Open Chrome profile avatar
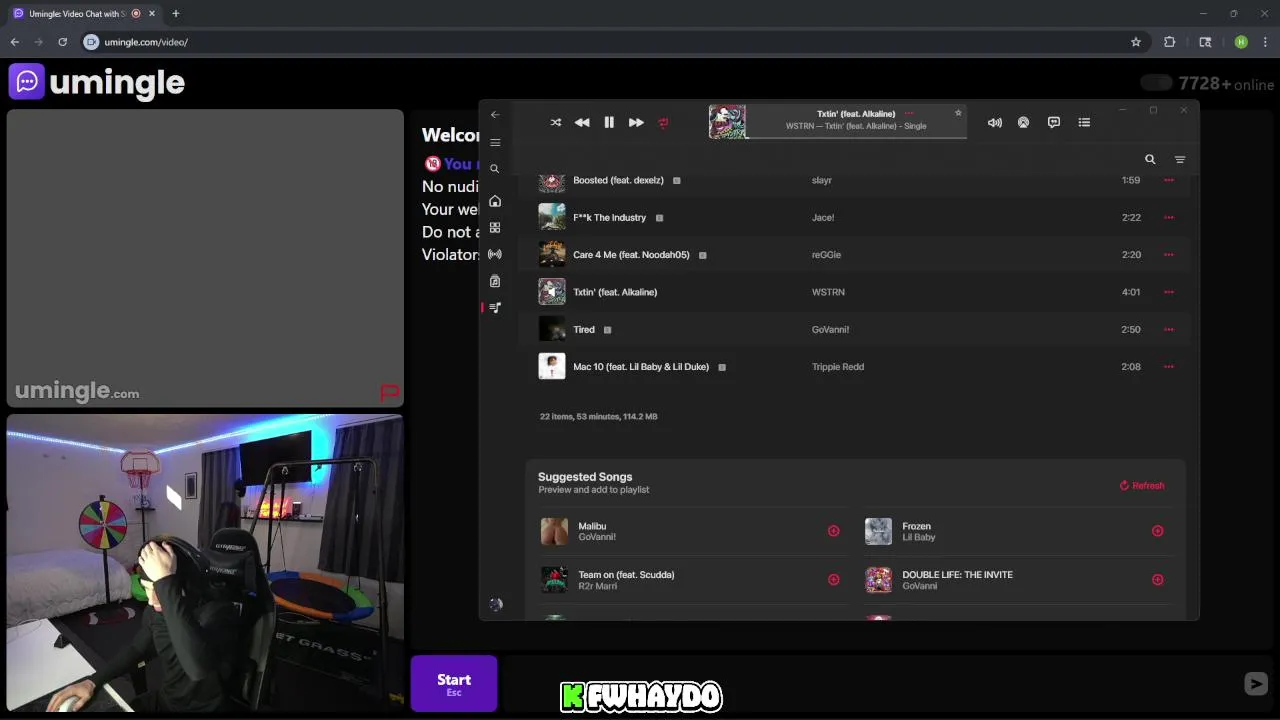Screen dimensions: 1280x720 tap(1241, 42)
